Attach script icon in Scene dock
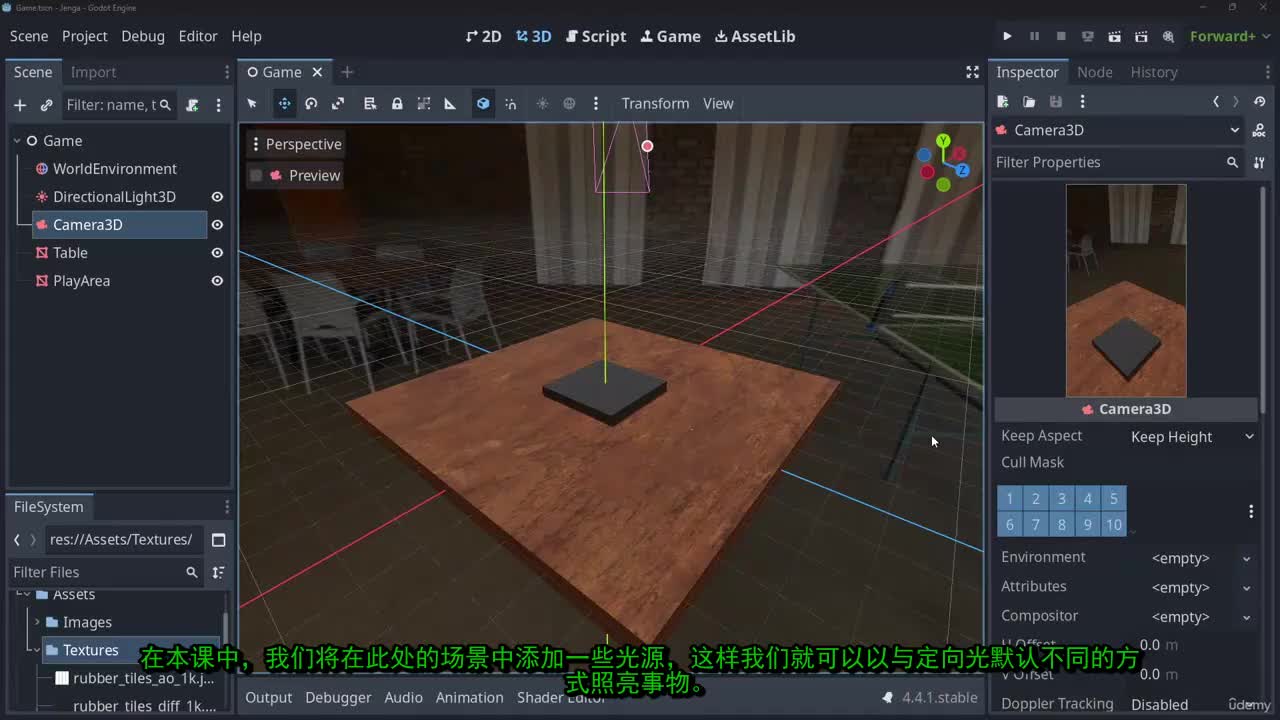The height and width of the screenshot is (720, 1280). click(193, 105)
